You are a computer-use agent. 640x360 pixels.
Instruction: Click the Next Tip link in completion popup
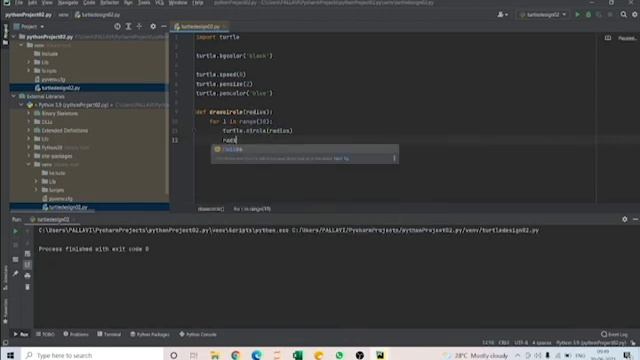[x=341, y=158]
